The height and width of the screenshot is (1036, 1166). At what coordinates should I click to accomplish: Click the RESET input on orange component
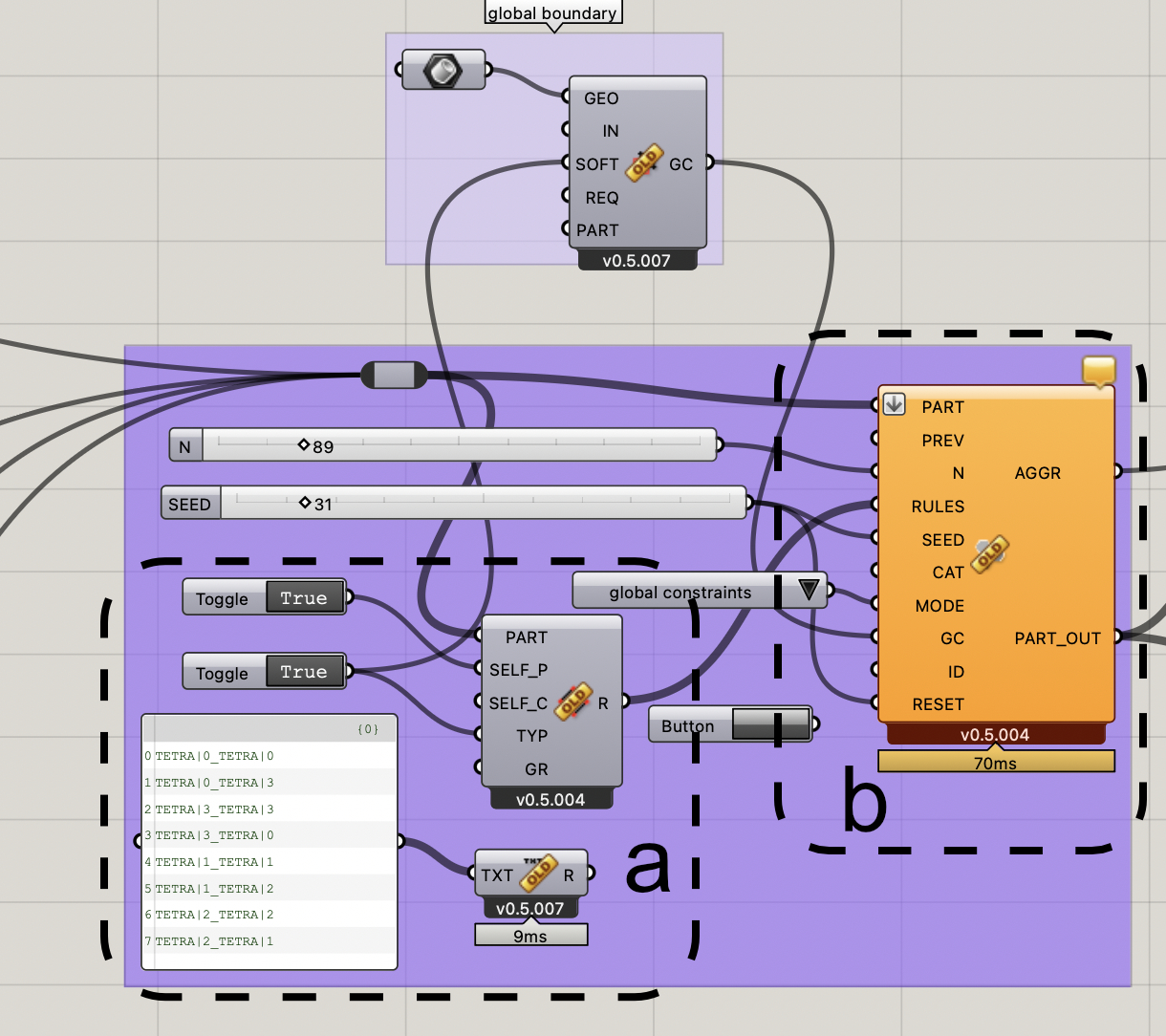click(938, 704)
